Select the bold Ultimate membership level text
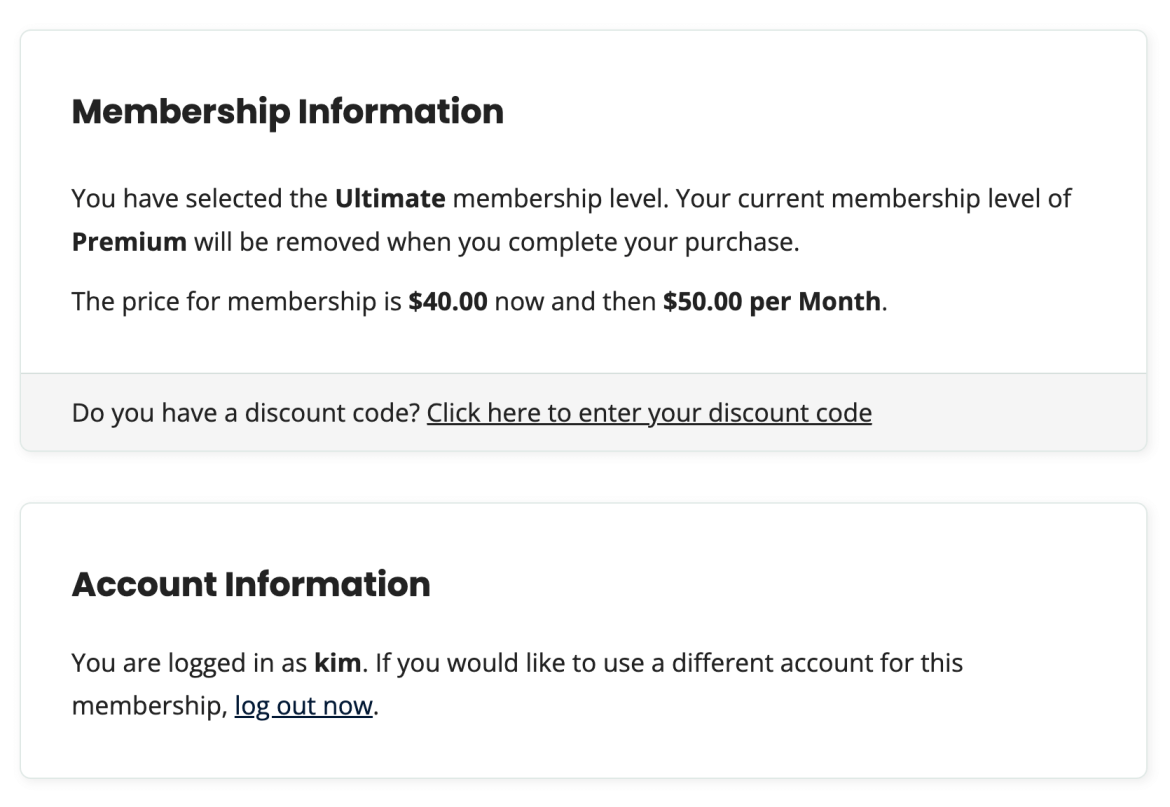Screen dimensions: 1170x807 click(x=390, y=198)
